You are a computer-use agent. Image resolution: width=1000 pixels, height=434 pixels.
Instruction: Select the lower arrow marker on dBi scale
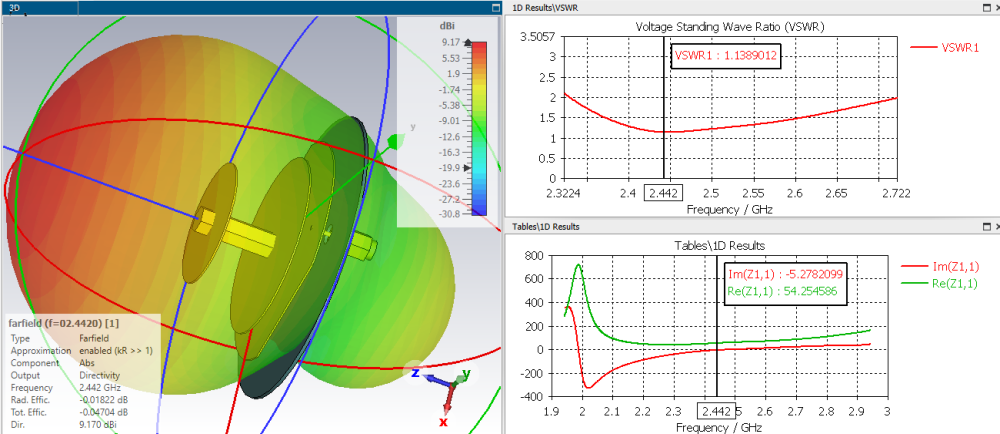(x=469, y=168)
